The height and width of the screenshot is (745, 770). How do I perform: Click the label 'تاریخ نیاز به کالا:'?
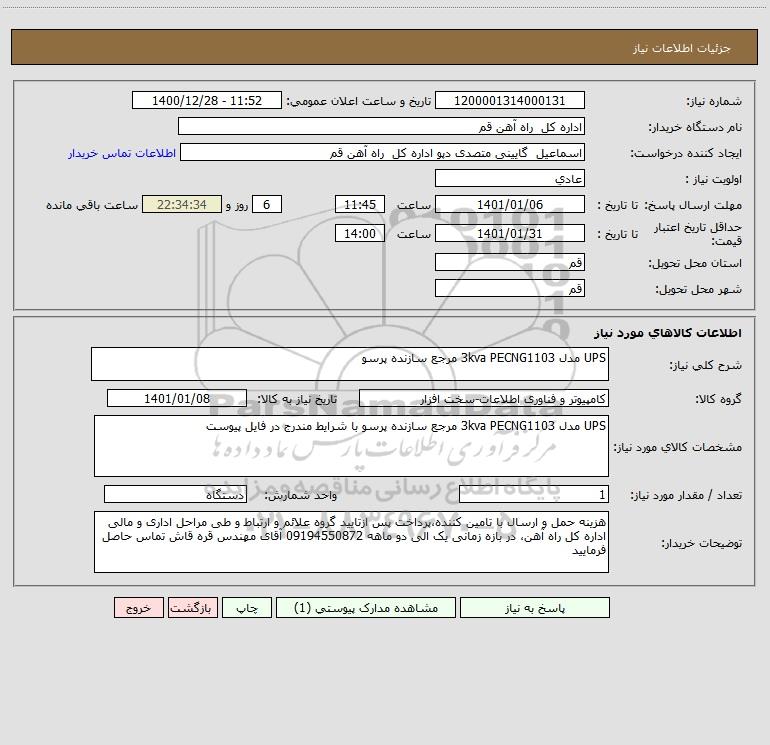click(x=297, y=399)
